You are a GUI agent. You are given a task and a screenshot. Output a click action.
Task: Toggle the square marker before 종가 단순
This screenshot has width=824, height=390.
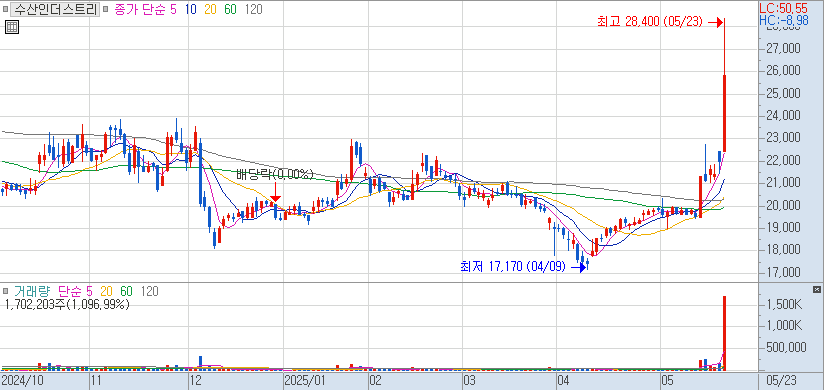click(x=107, y=9)
